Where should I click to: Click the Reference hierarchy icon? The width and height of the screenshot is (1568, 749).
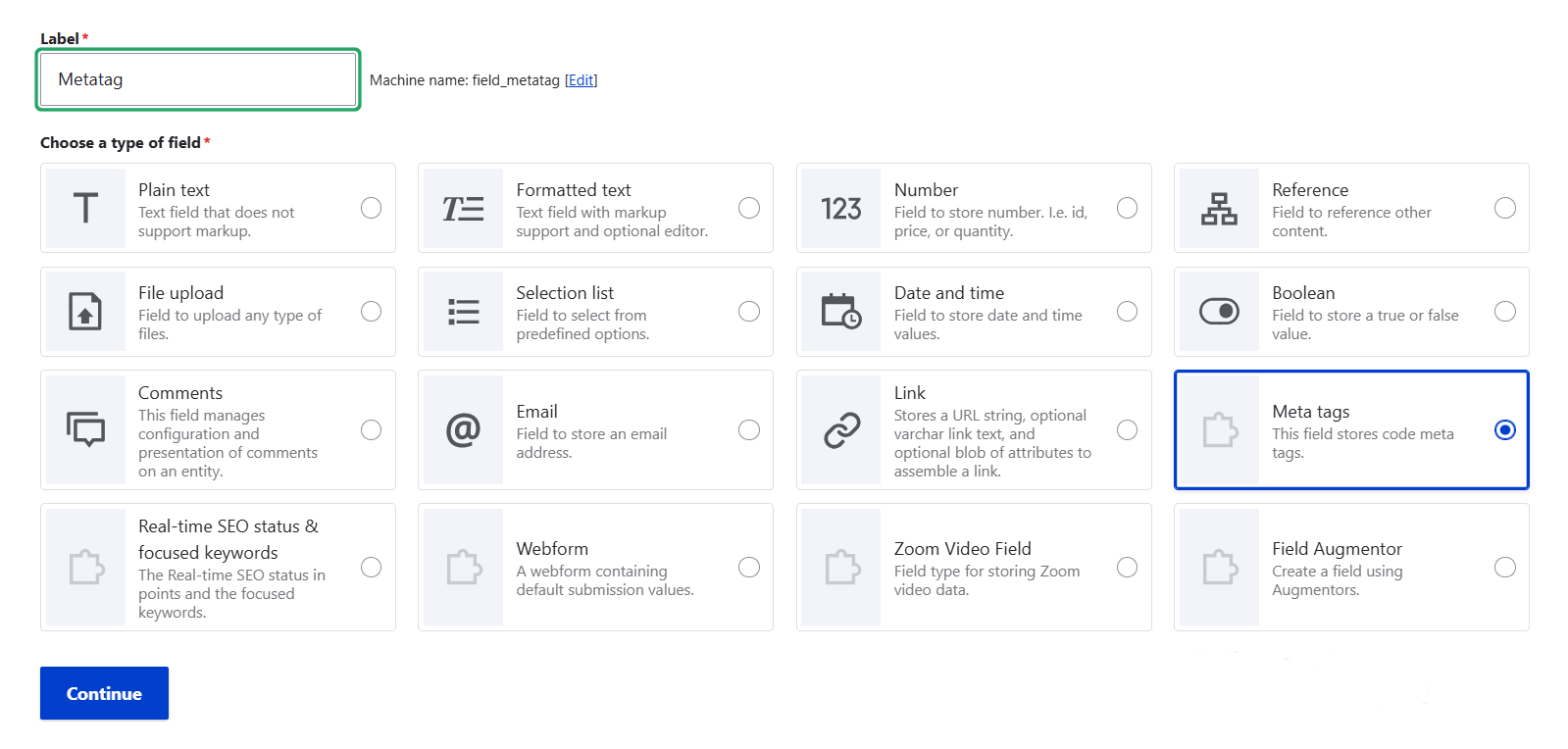tap(1219, 208)
